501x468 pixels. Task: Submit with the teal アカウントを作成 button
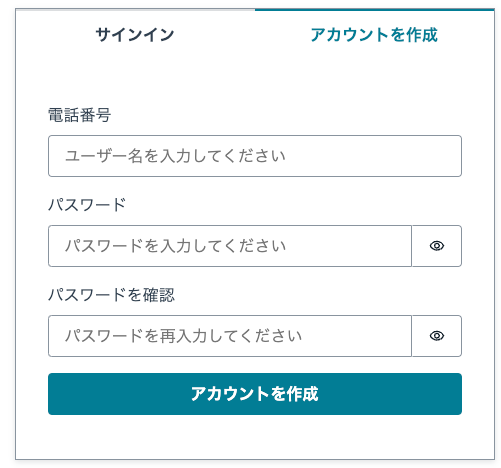255,394
